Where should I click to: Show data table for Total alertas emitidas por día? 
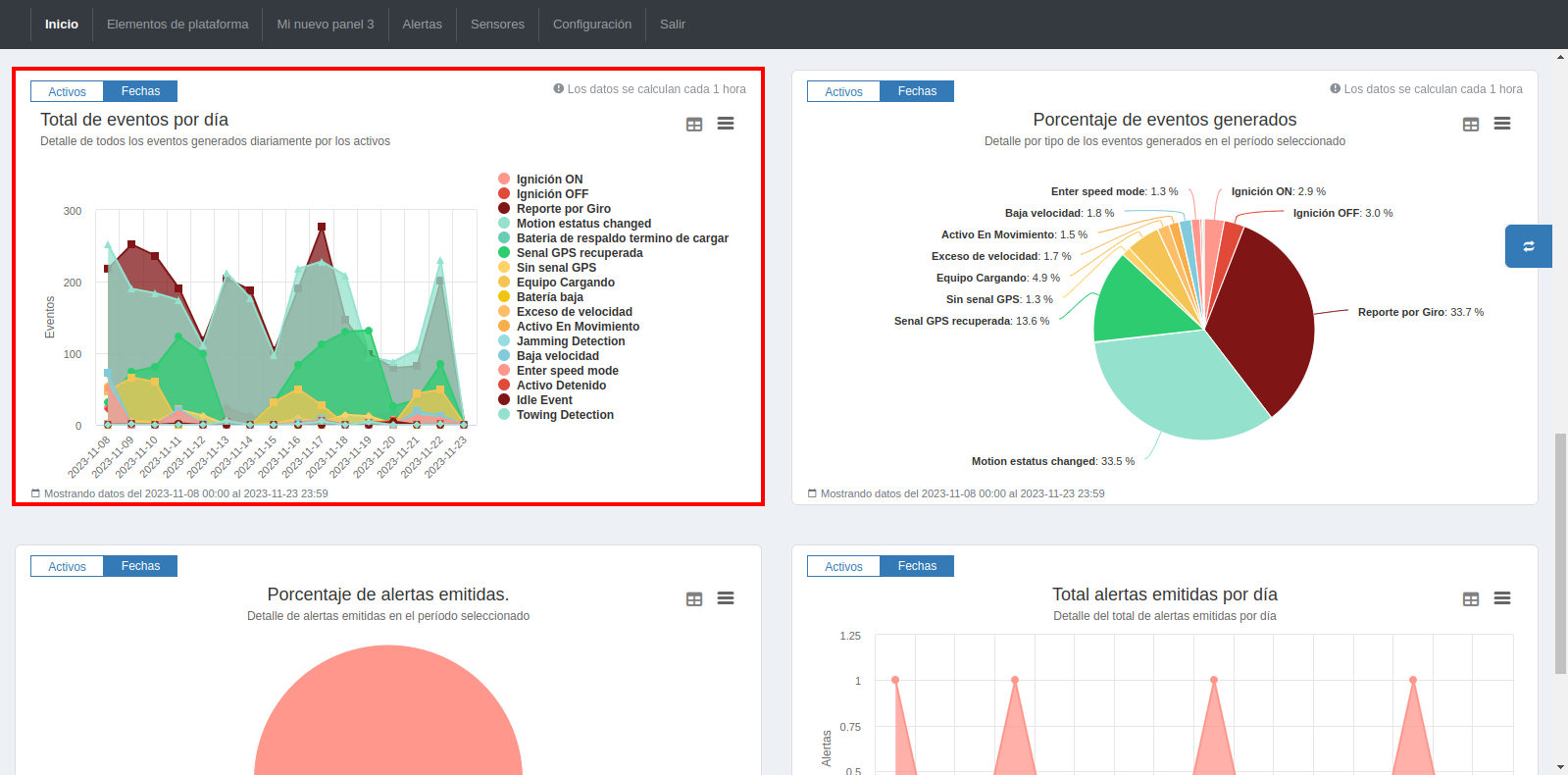(1471, 599)
